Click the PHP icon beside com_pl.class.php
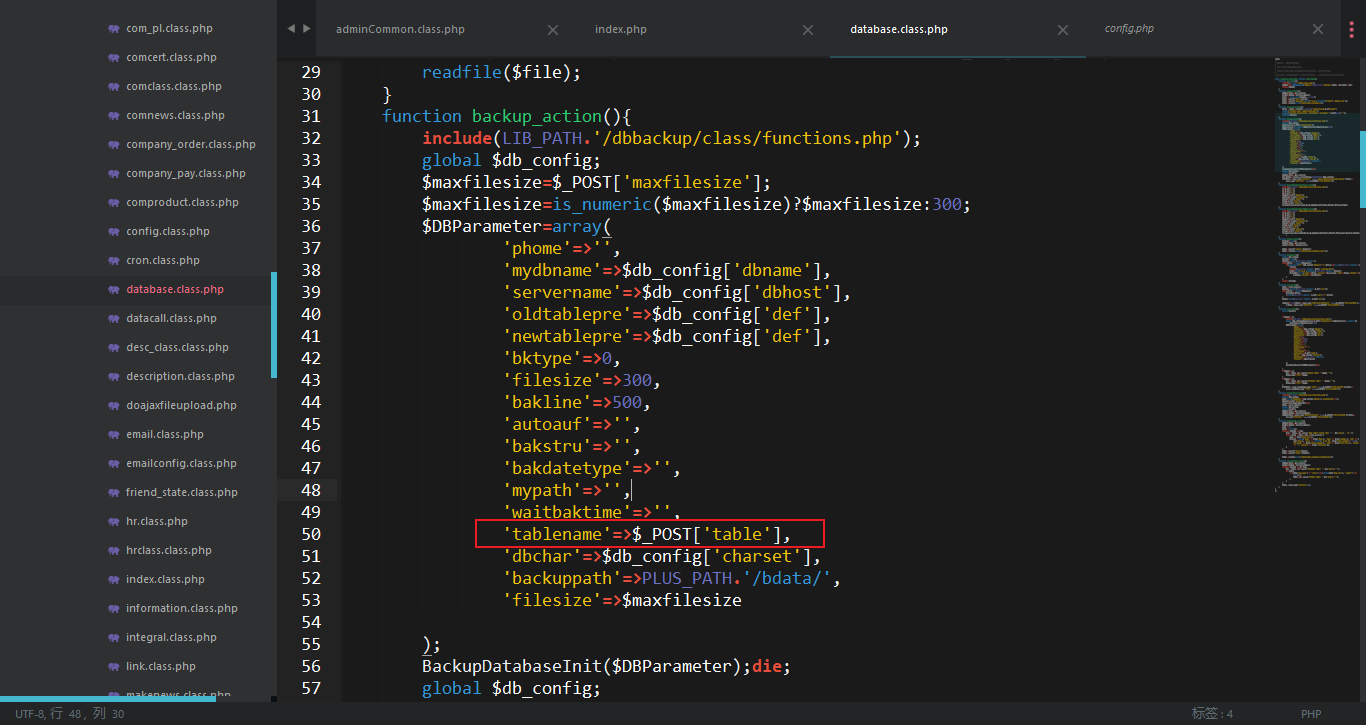The image size is (1366, 725). pos(113,29)
